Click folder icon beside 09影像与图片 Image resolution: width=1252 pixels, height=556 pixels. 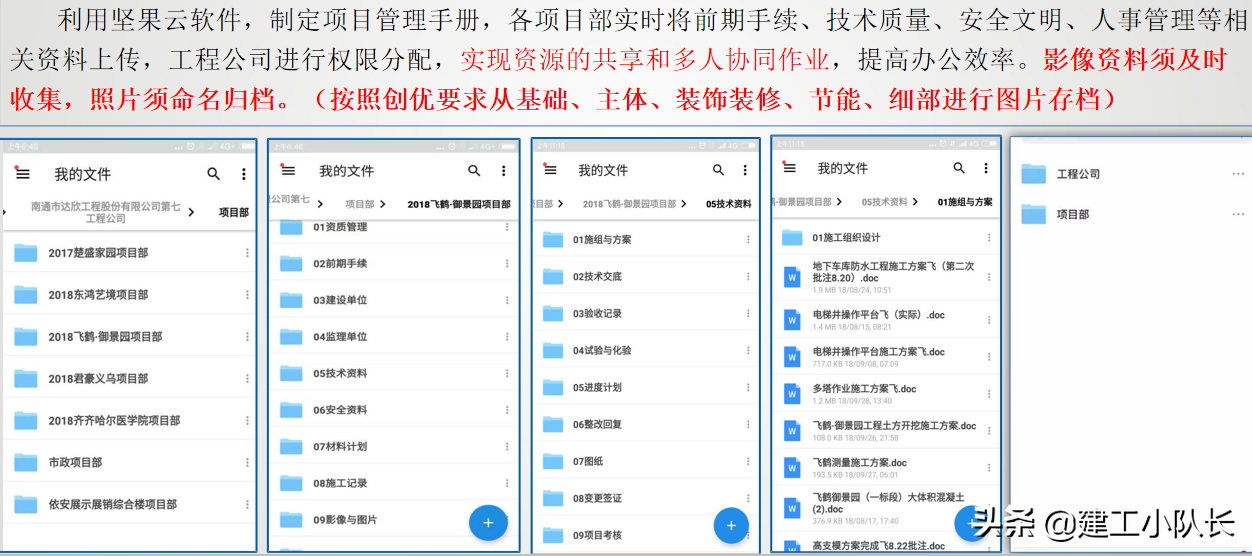(291, 520)
